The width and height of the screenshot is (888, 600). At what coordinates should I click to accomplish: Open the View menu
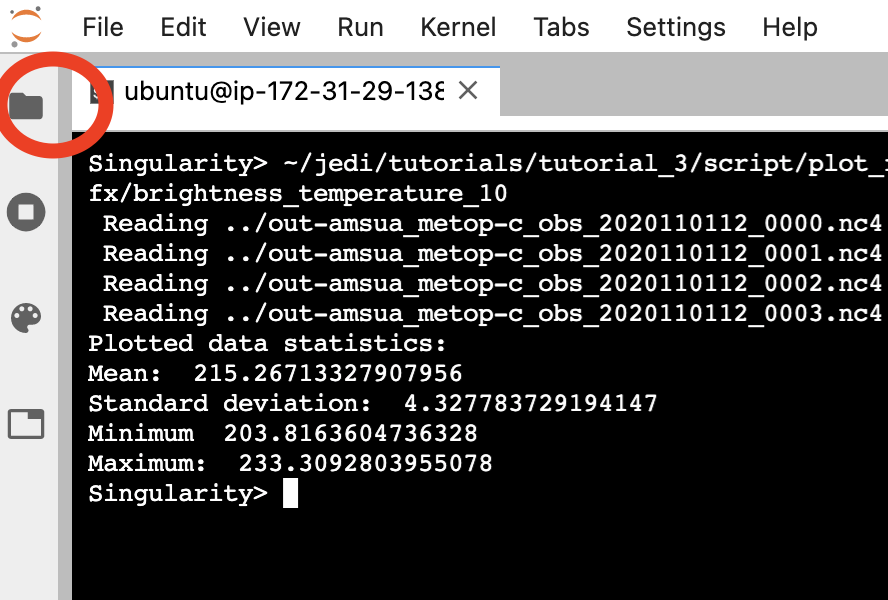pos(272,27)
